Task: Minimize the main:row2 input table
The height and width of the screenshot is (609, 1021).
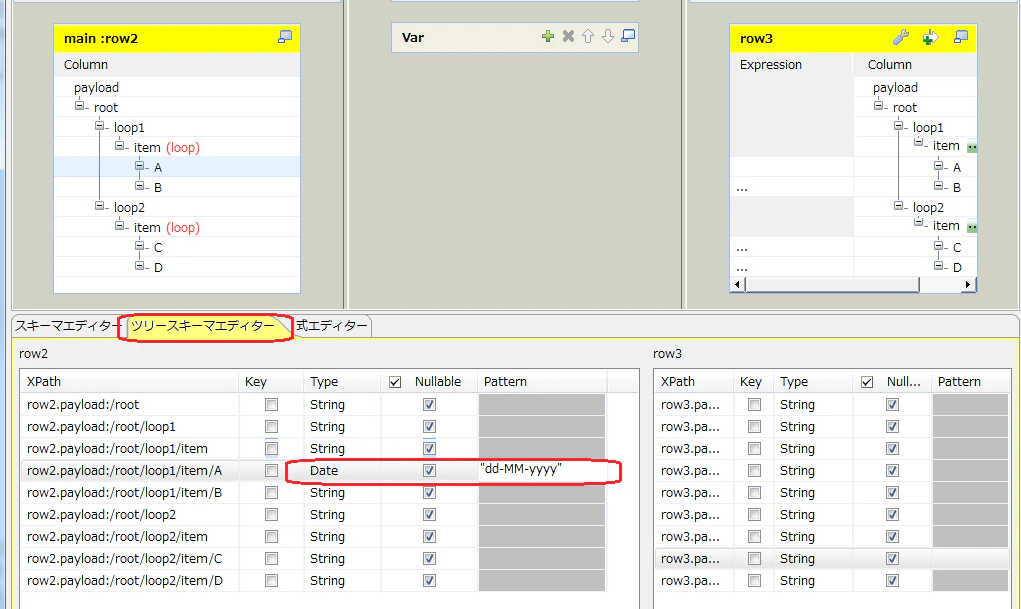Action: point(285,37)
